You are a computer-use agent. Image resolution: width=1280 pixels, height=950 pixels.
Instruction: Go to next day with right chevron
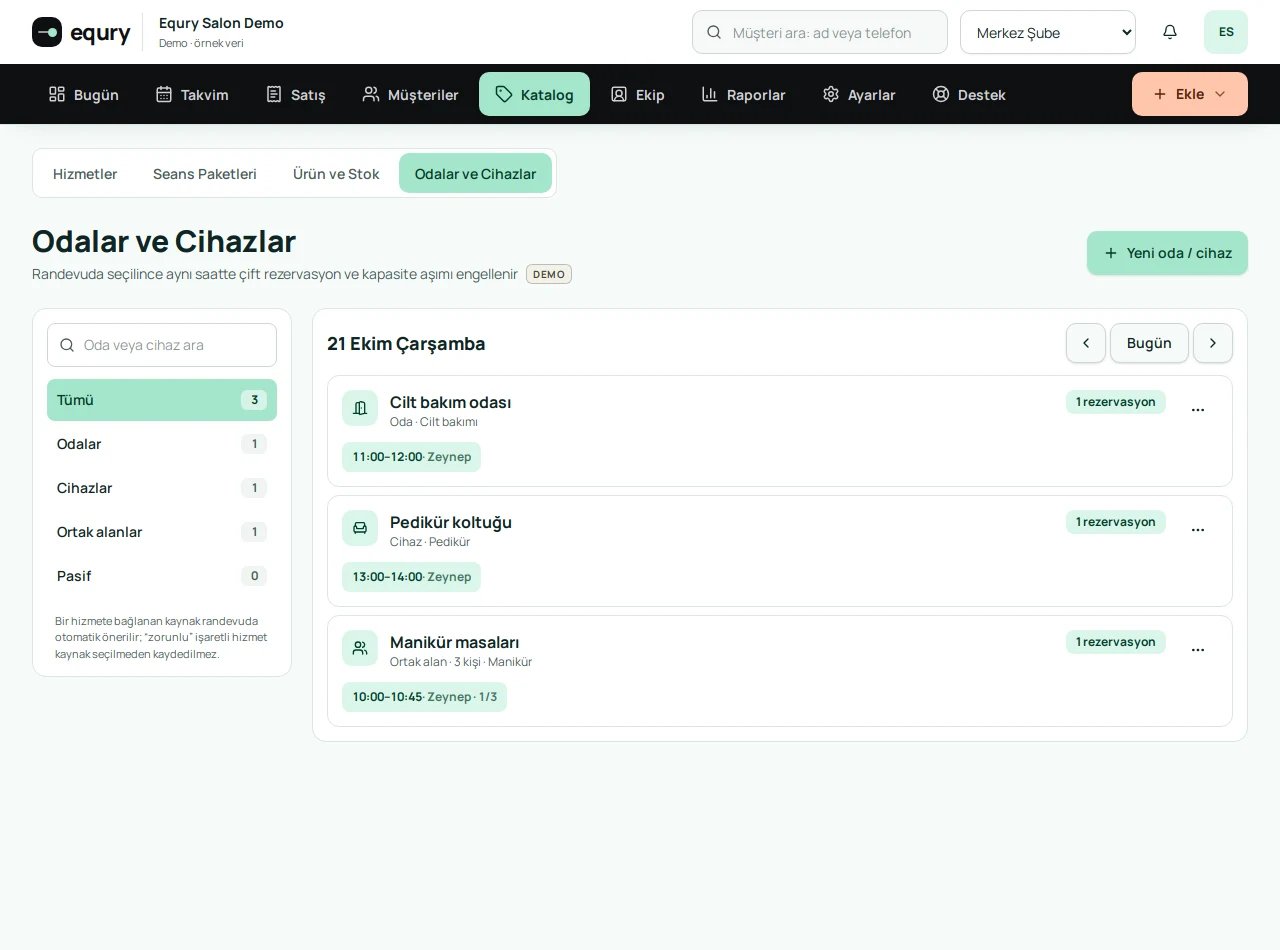[1213, 343]
